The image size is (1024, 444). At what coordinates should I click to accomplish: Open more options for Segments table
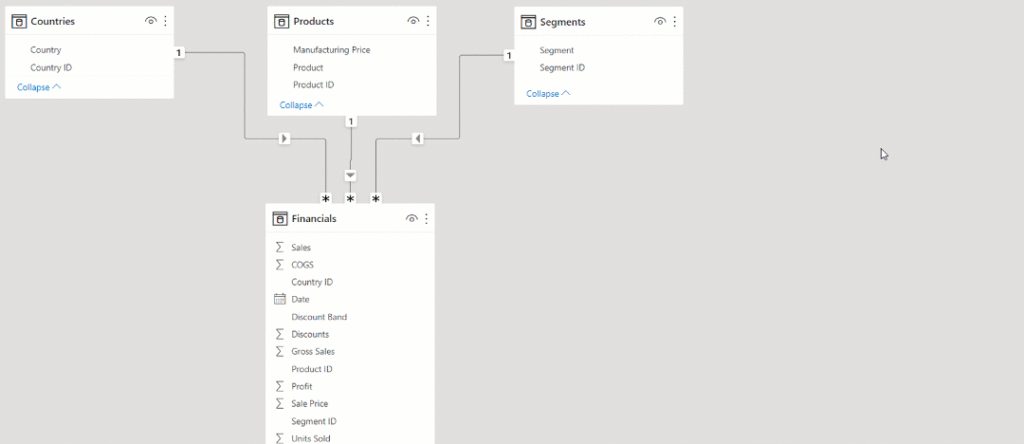pyautogui.click(x=674, y=21)
